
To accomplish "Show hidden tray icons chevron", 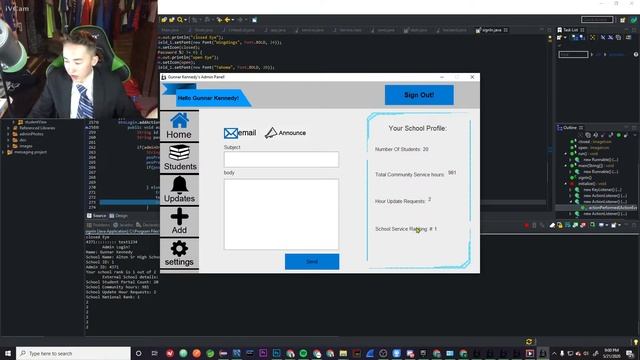I will [554, 353].
